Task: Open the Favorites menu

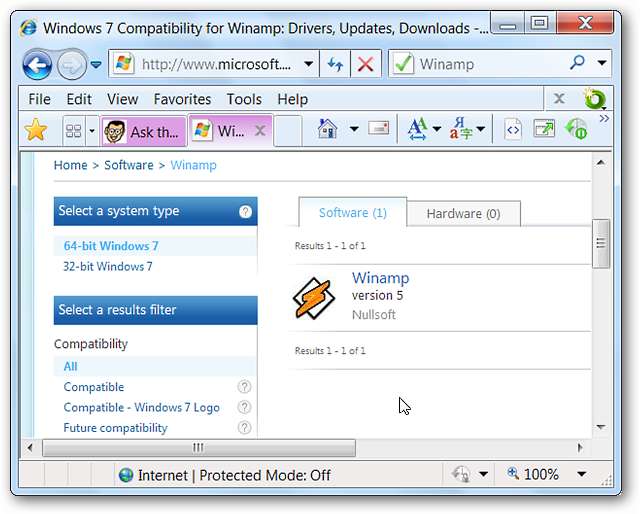Action: pos(182,99)
